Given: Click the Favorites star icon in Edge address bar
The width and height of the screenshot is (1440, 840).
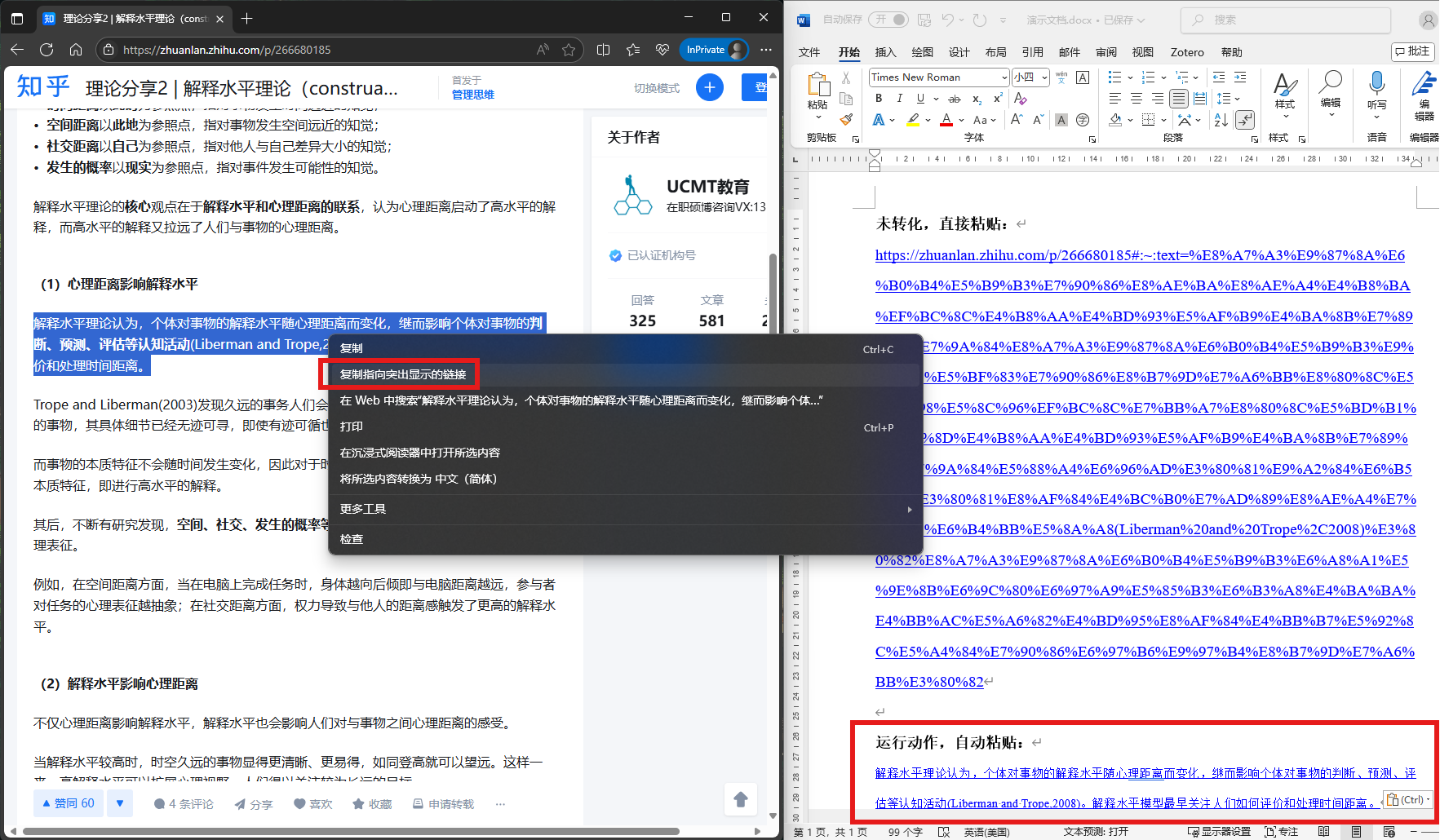Looking at the screenshot, I should point(569,50).
